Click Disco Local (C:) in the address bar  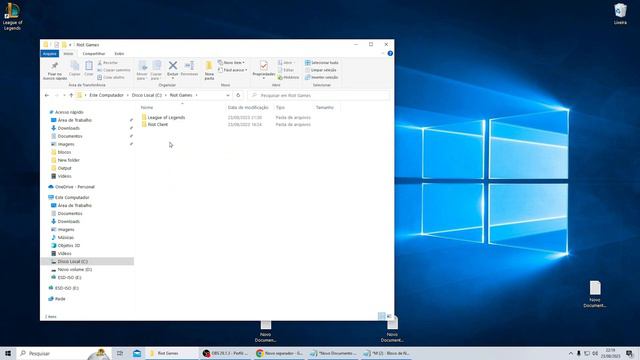coord(147,96)
